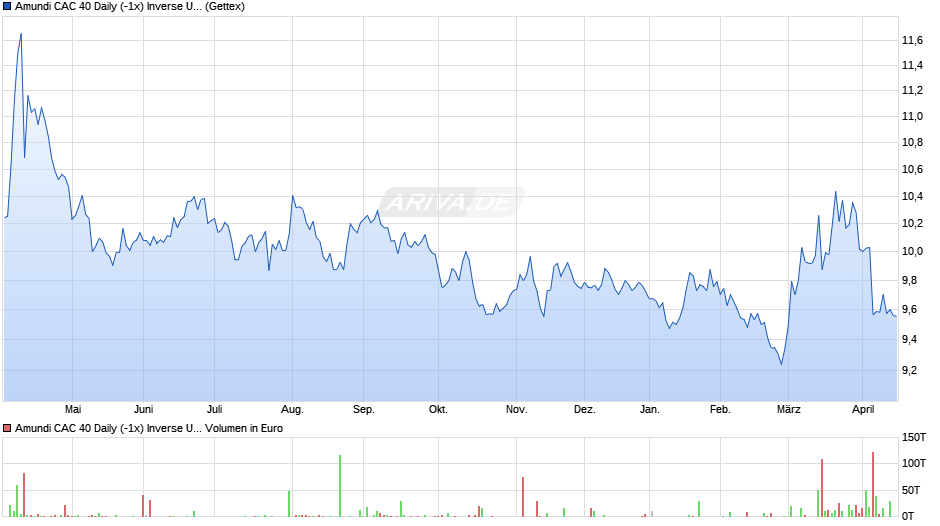Click the 'Juni' month label on the x-axis
940x526 pixels.
[143, 409]
